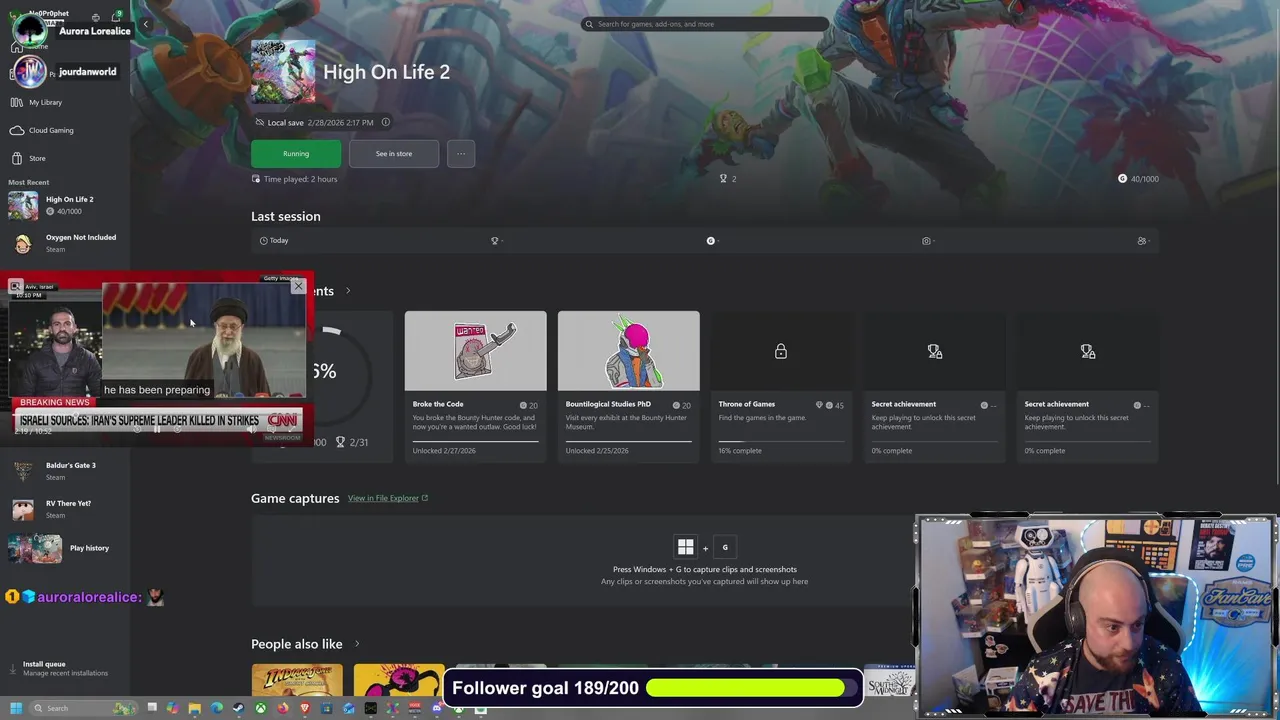This screenshot has width=1280, height=720.
Task: Click the taskbar Search box
Action: 84,708
